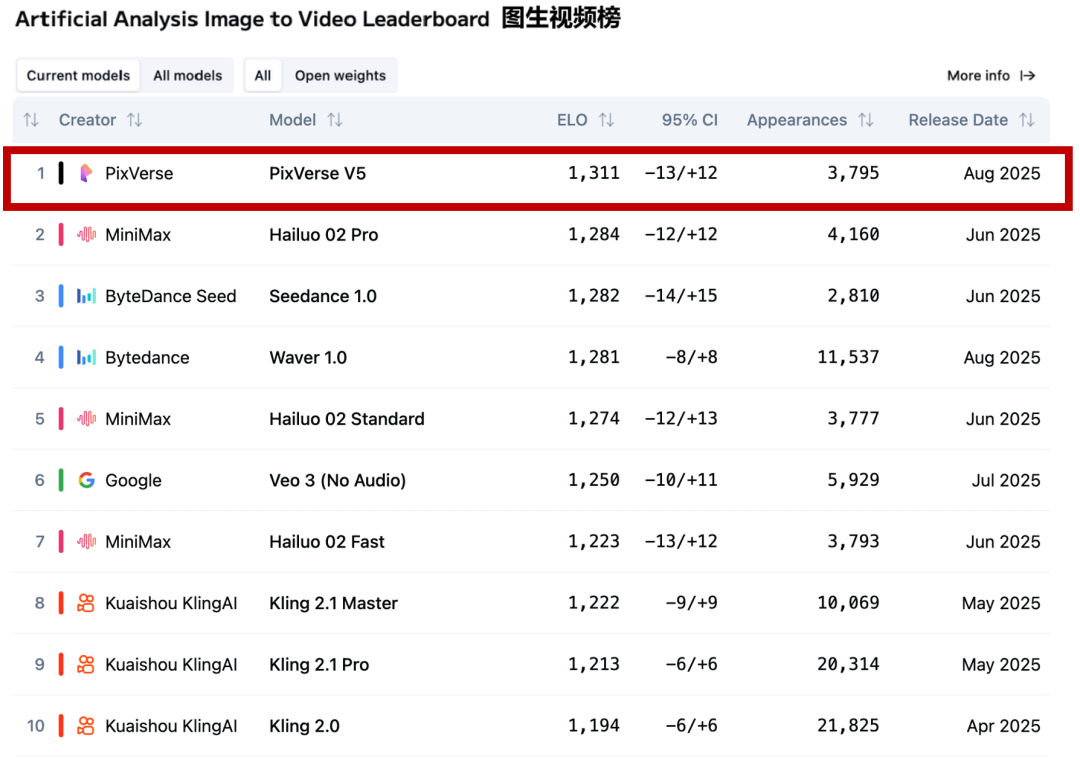Click the appearances count 4,160

coord(853,235)
